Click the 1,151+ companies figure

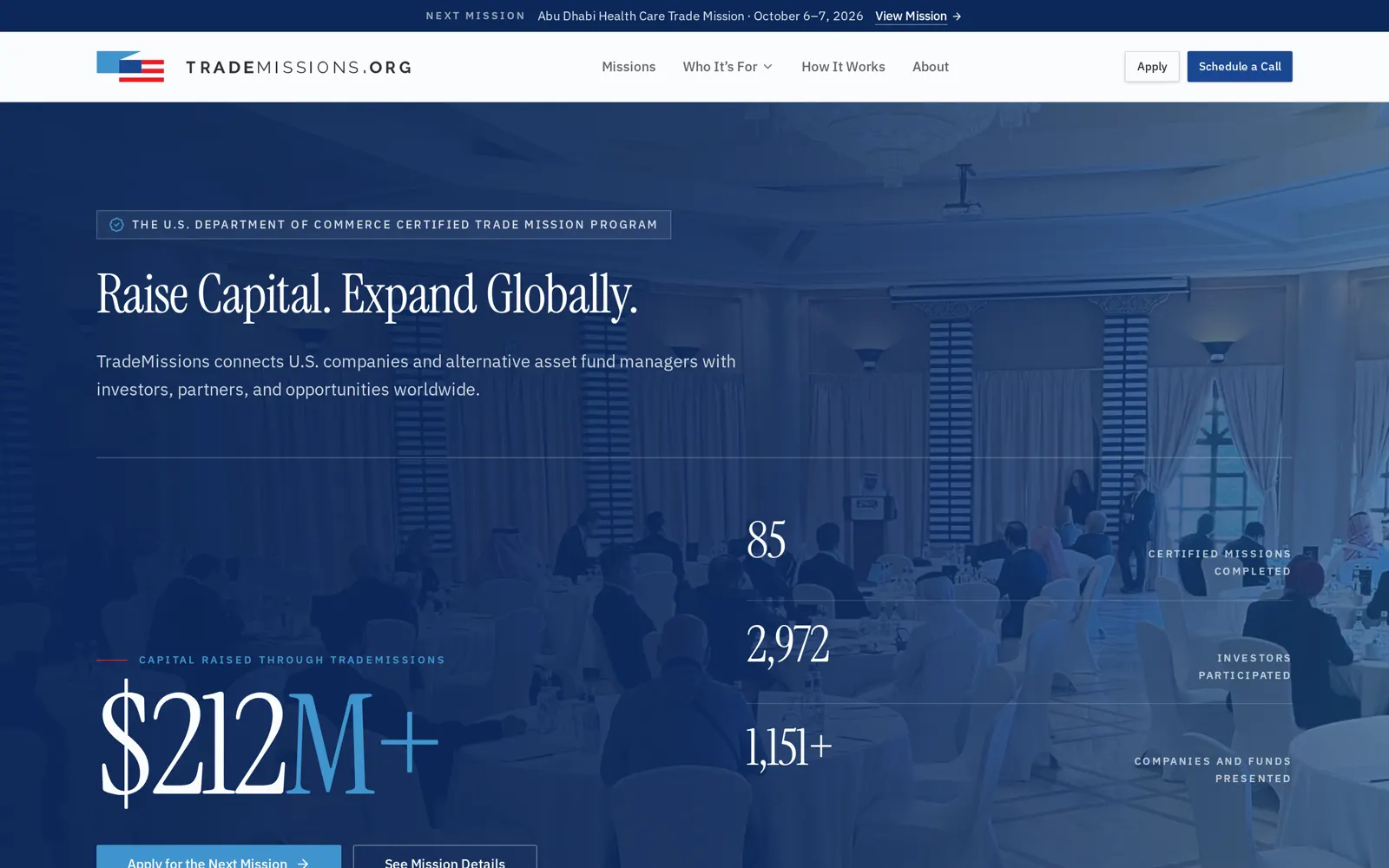pyautogui.click(x=789, y=747)
